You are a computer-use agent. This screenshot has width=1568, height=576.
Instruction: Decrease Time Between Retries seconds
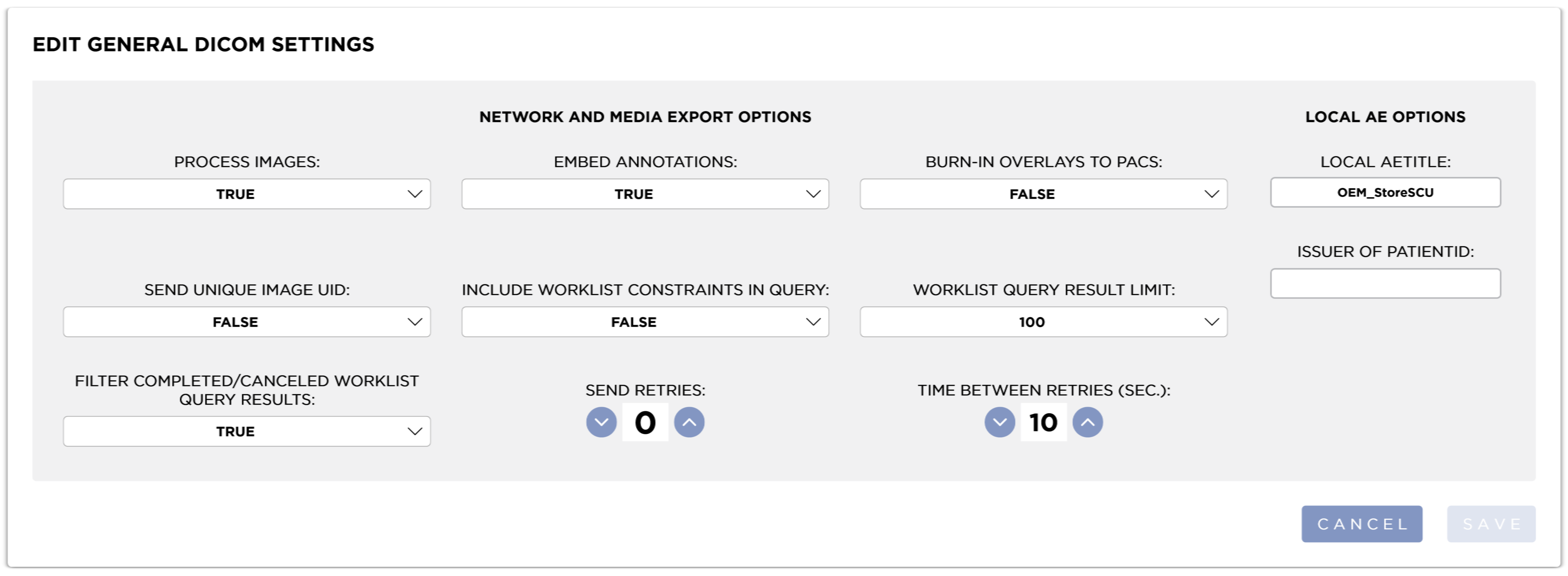999,422
